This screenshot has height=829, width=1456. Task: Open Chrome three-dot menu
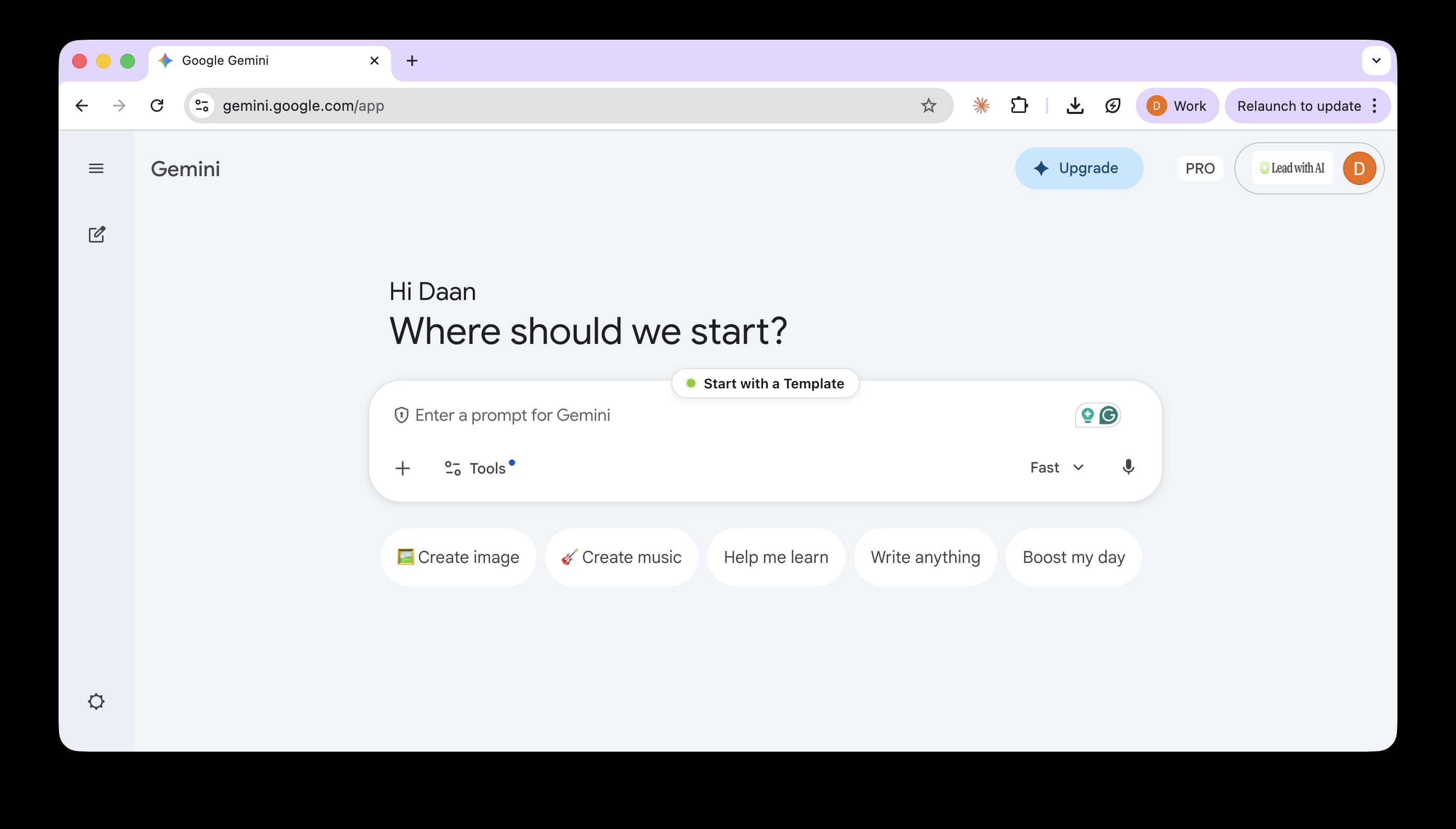(x=1374, y=106)
